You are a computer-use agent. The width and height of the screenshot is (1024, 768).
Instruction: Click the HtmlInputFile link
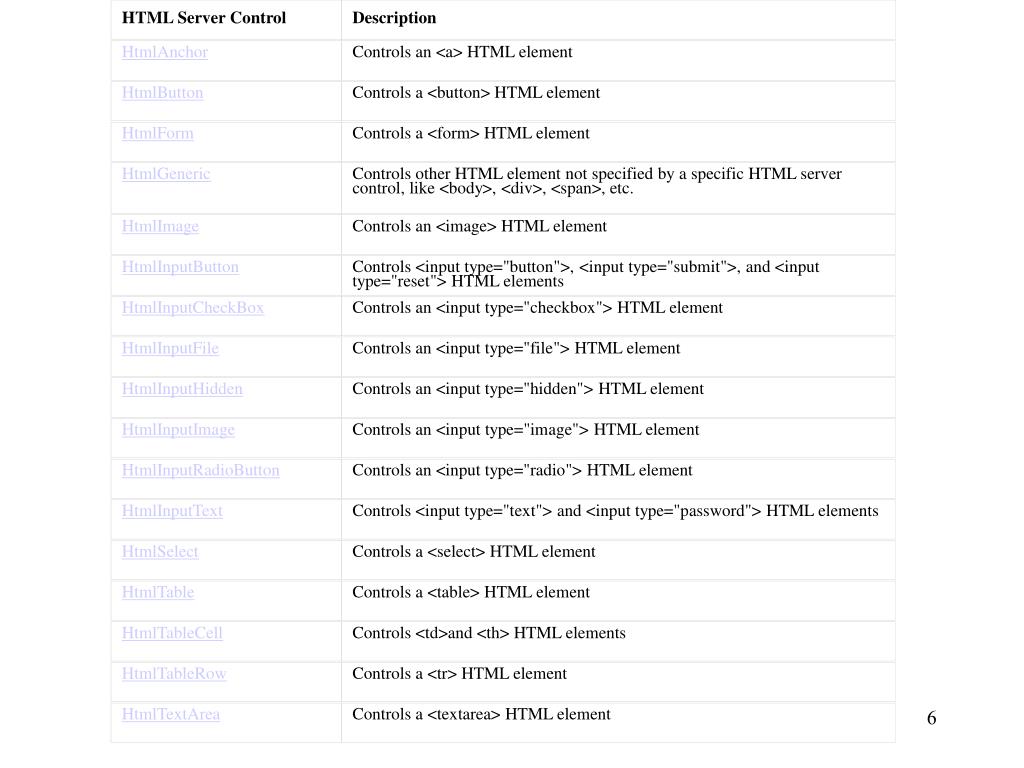(x=170, y=348)
